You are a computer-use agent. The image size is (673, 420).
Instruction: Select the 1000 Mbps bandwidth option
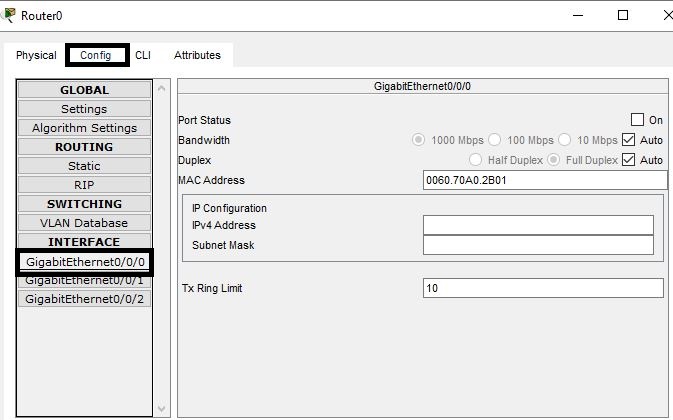click(418, 140)
